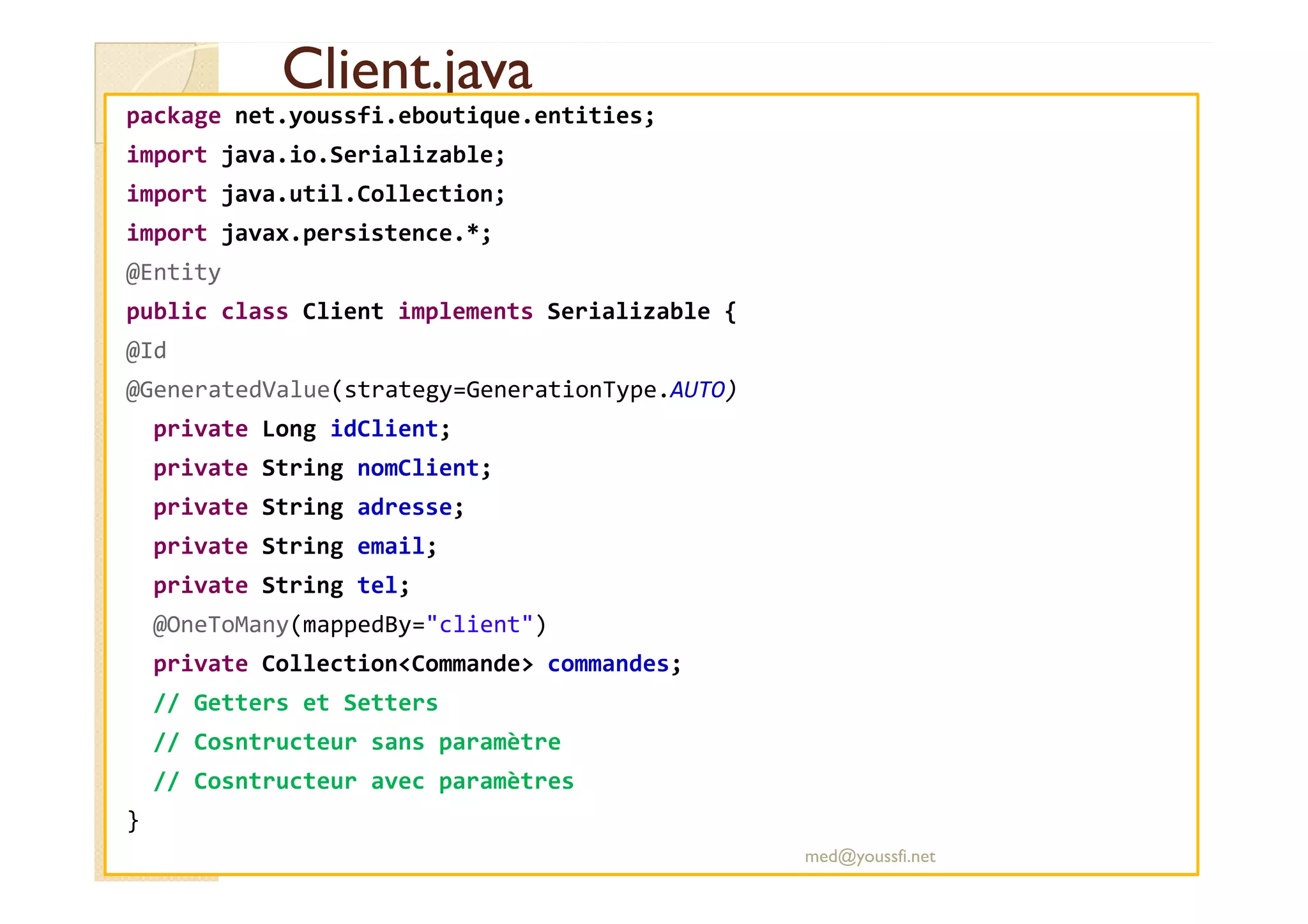Click the package net.youssfi.eboutique.entities line
Viewport: 1308px width, 924px height.
click(390, 116)
